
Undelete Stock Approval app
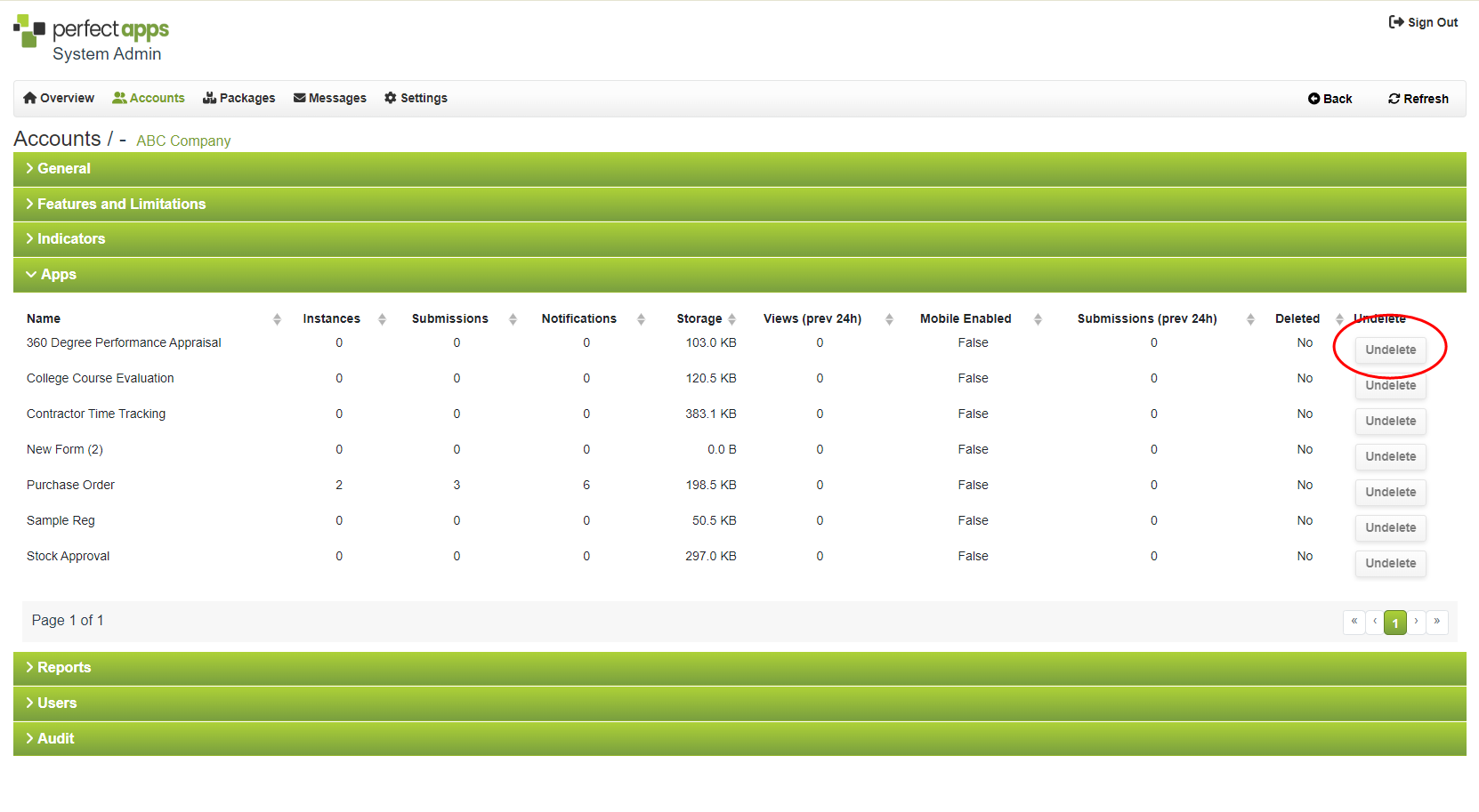(1391, 564)
